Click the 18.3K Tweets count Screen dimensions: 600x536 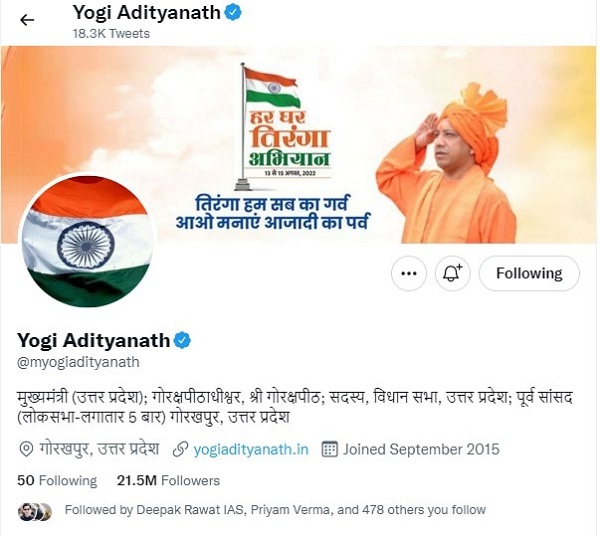coord(111,34)
